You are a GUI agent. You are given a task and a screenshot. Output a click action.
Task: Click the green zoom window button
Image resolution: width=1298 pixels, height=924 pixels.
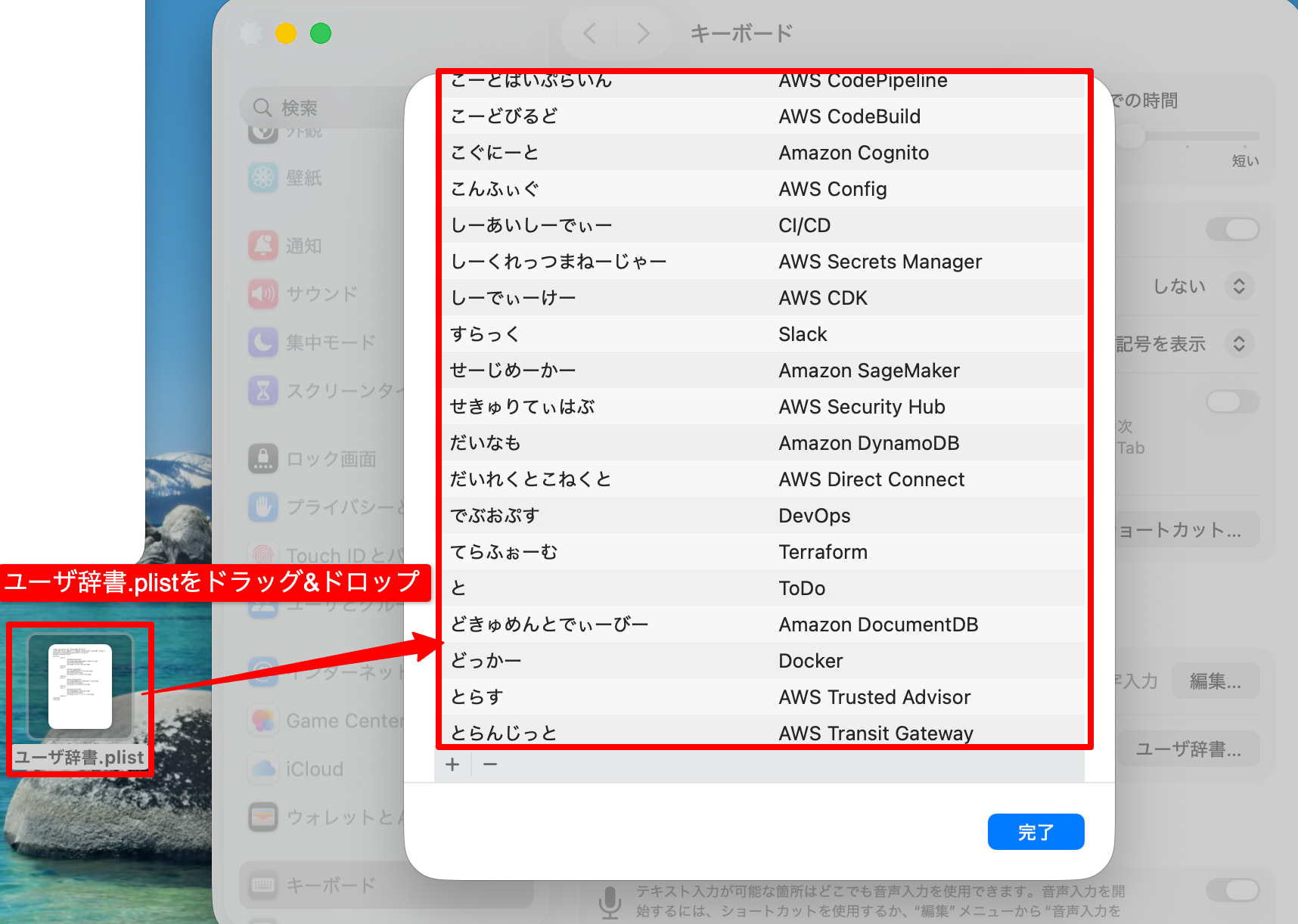(x=321, y=33)
